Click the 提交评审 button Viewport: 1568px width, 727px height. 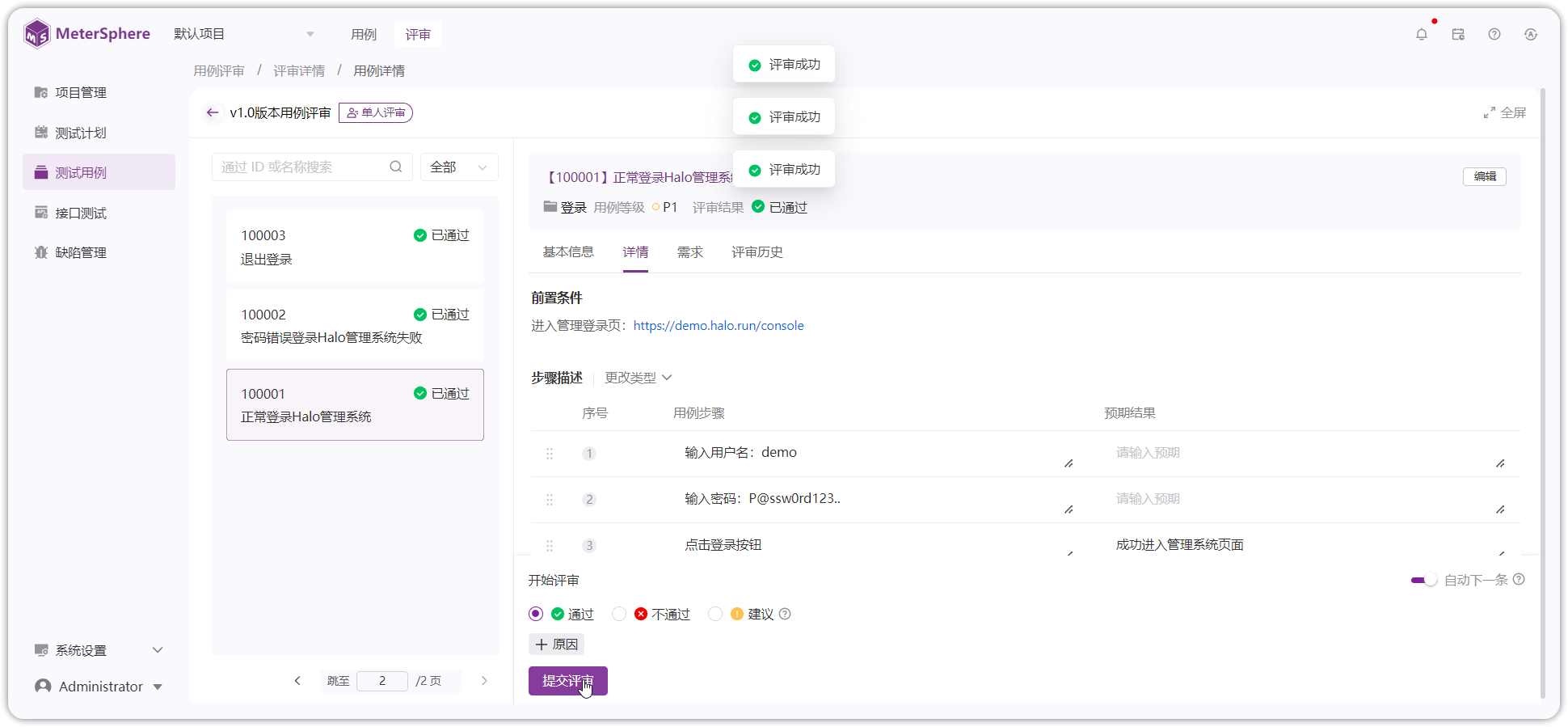(568, 681)
